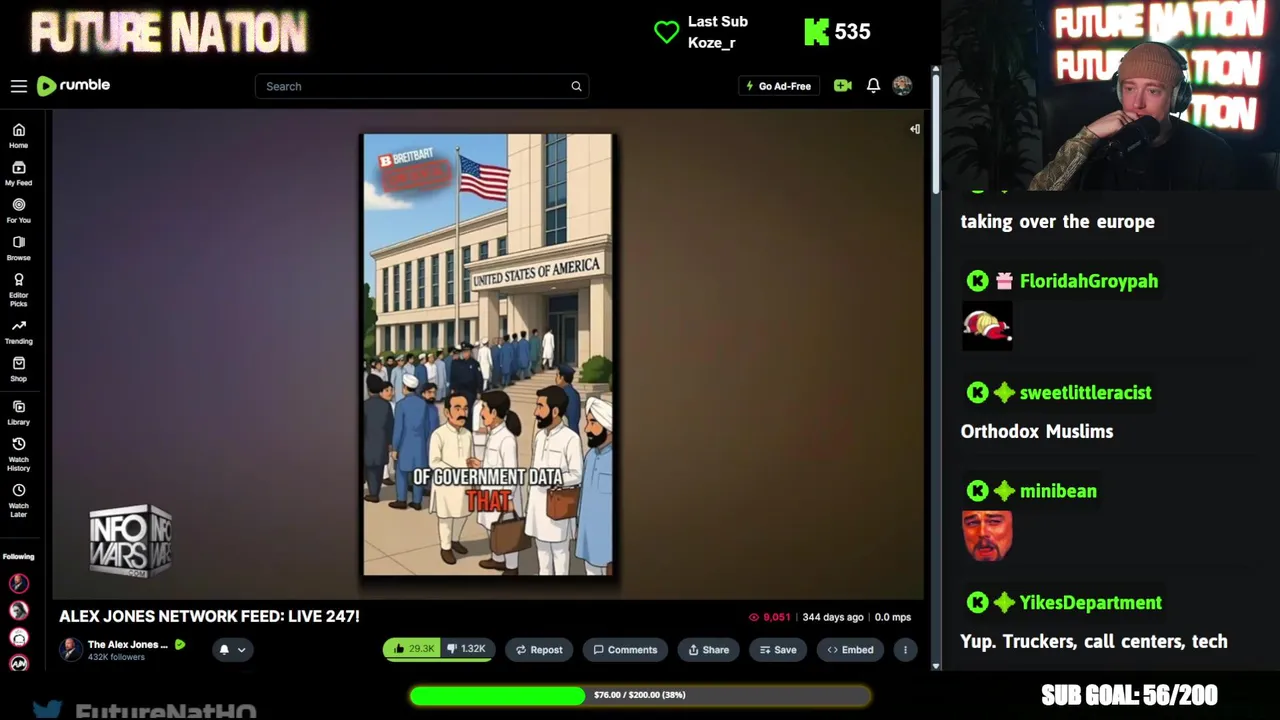1280x720 pixels.
Task: Click username FloridahGroypah in chat
Action: tap(1088, 281)
